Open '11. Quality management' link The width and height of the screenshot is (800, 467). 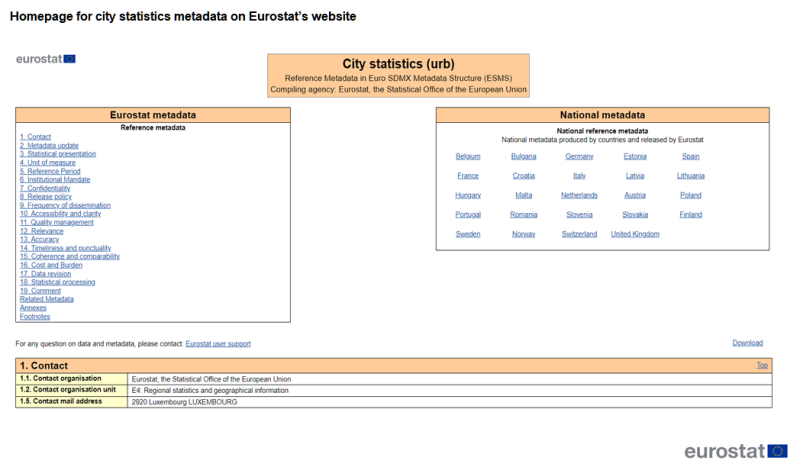click(x=57, y=223)
